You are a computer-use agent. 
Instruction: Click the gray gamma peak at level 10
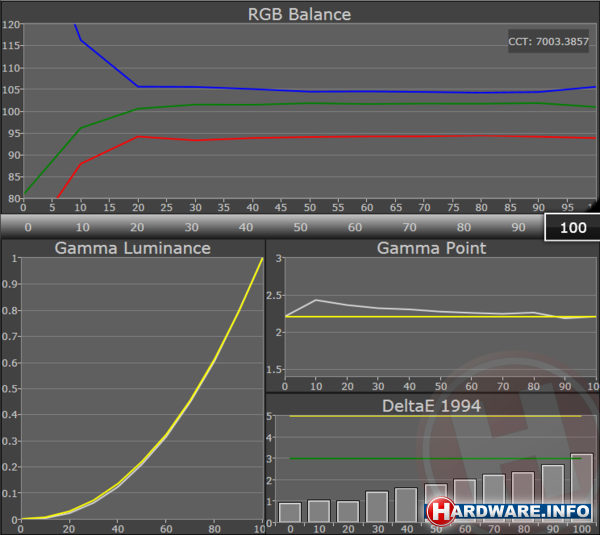(316, 300)
